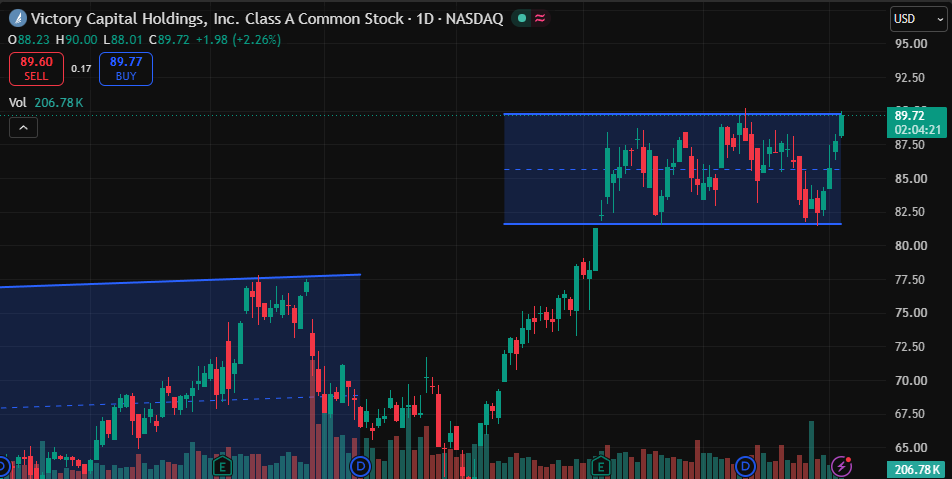The height and width of the screenshot is (479, 952).
Task: Click the spread value 0.17
Action: pos(81,69)
